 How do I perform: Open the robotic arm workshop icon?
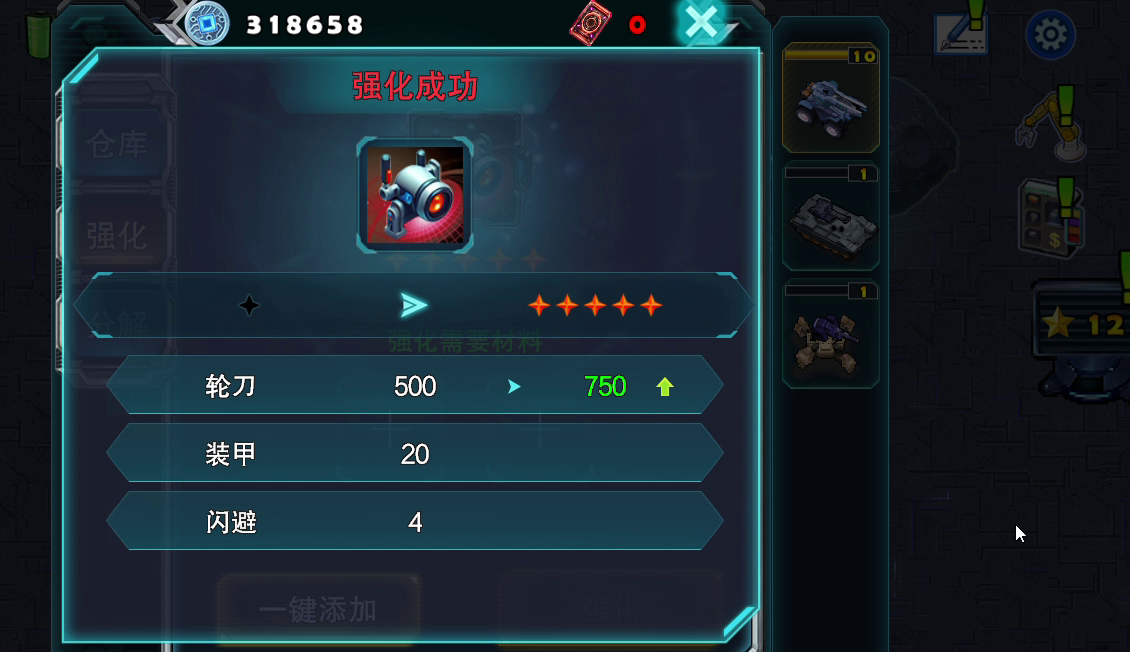click(x=1051, y=124)
